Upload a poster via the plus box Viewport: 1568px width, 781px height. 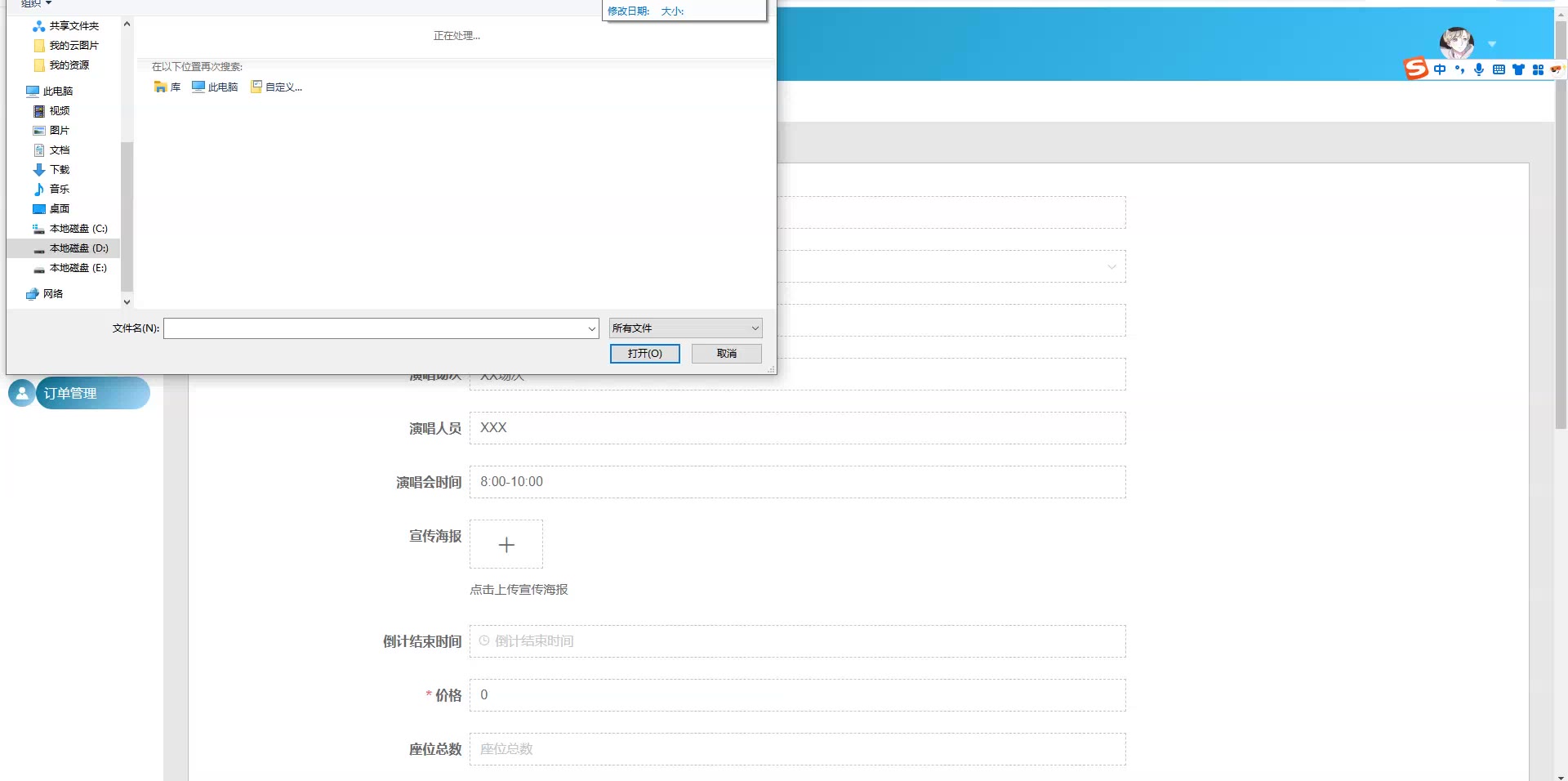(506, 544)
